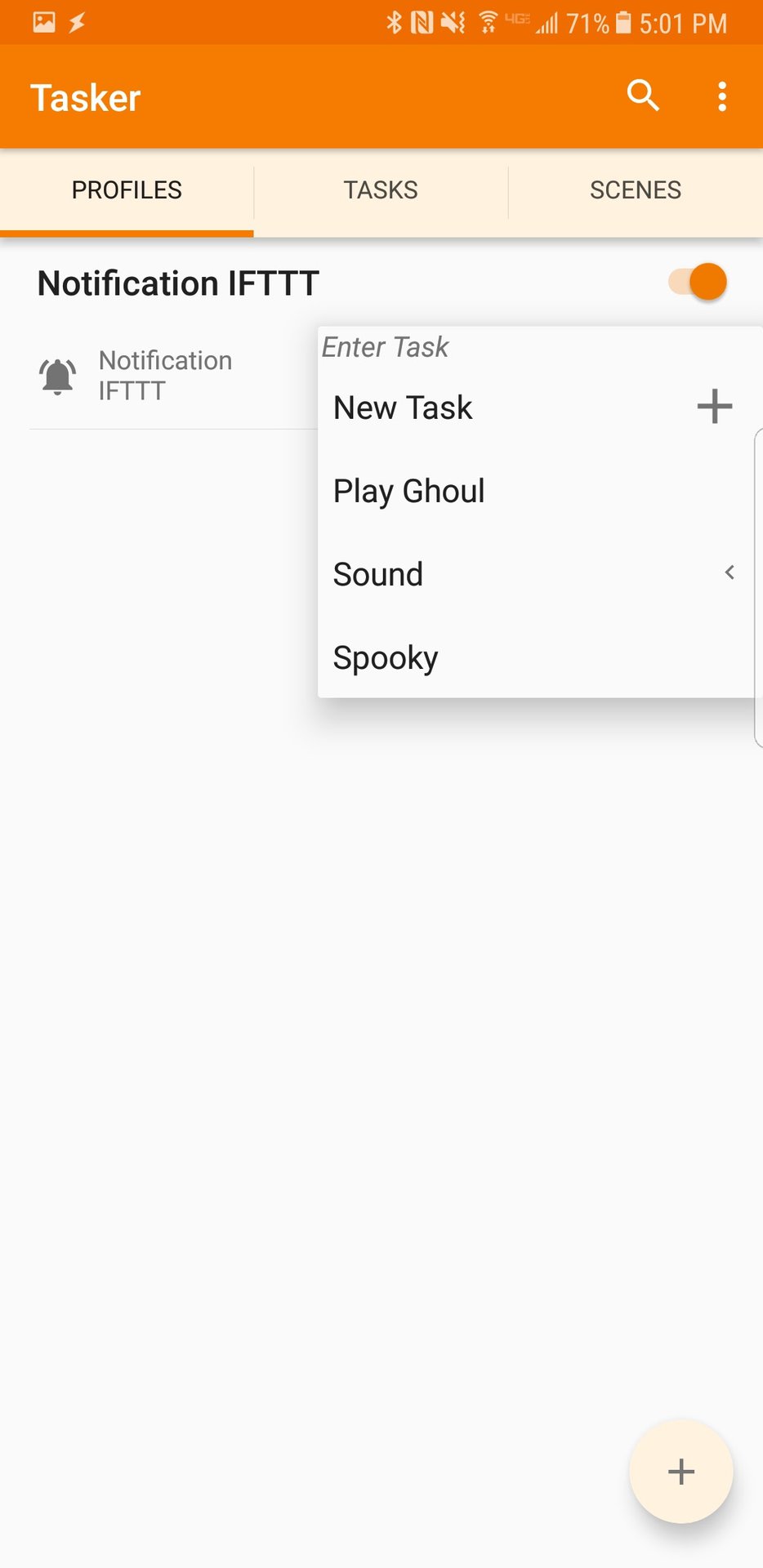Open the three-dot overflow menu

[x=721, y=96]
